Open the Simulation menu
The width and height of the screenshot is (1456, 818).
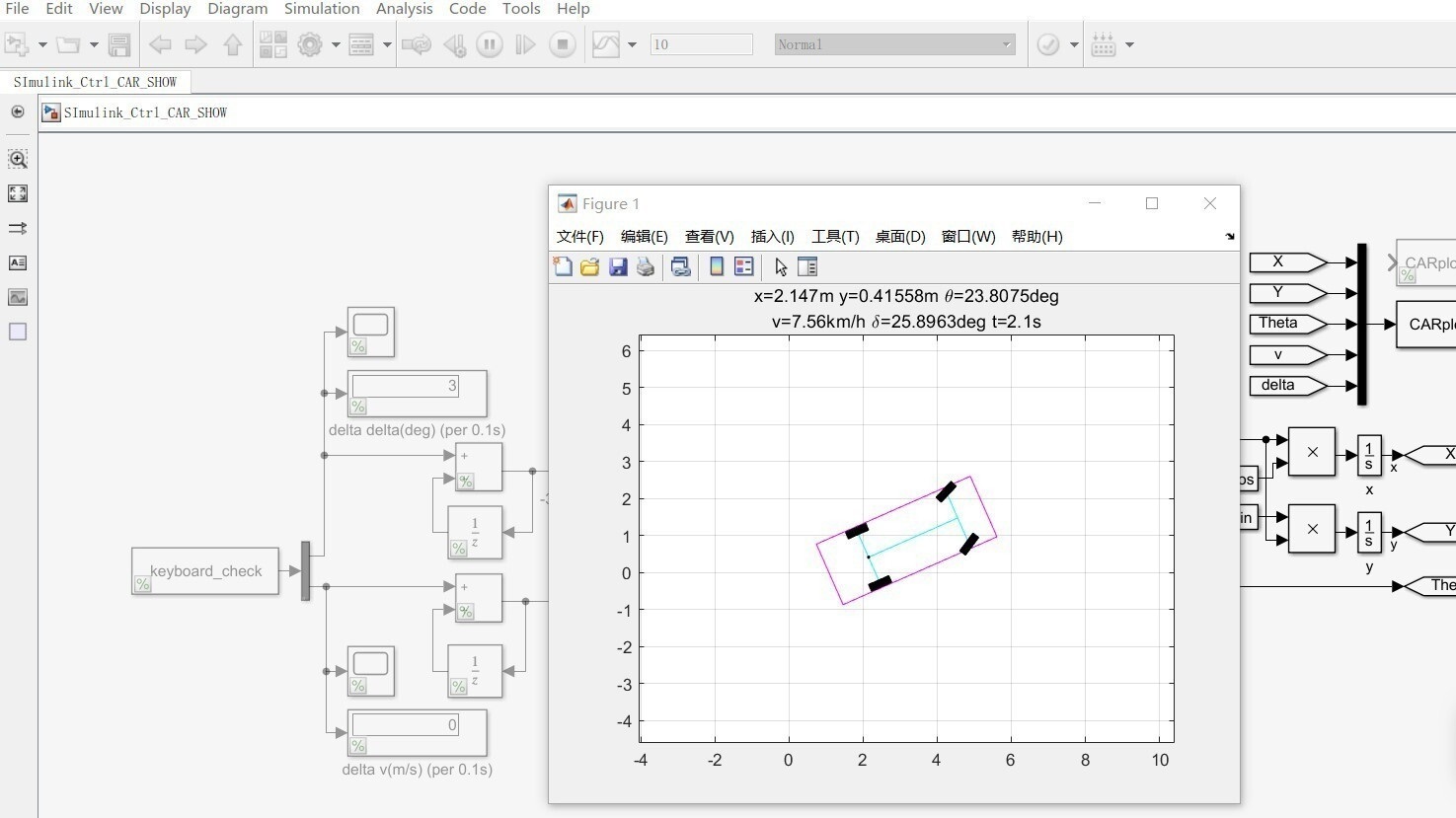(x=322, y=9)
